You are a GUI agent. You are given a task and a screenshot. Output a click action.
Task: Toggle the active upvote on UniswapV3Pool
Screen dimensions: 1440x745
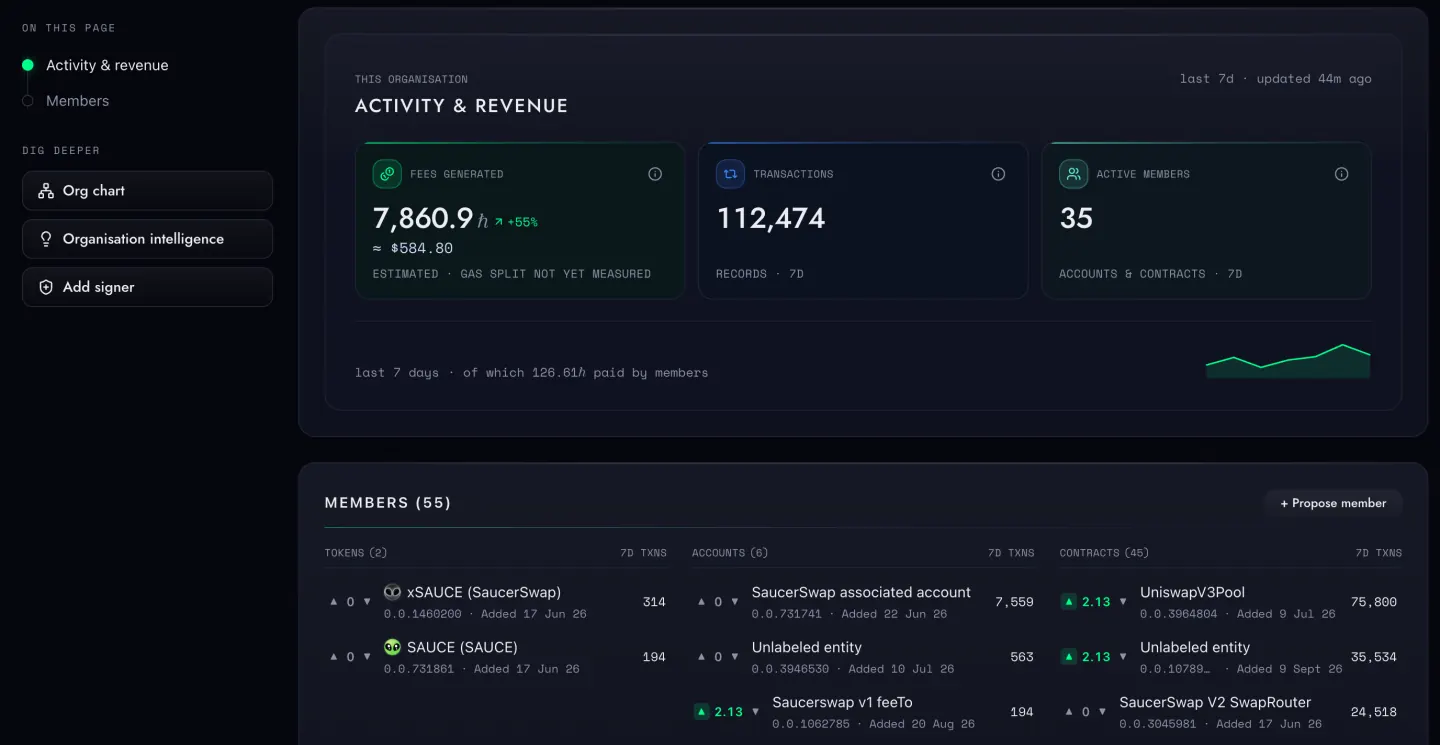[1069, 602]
